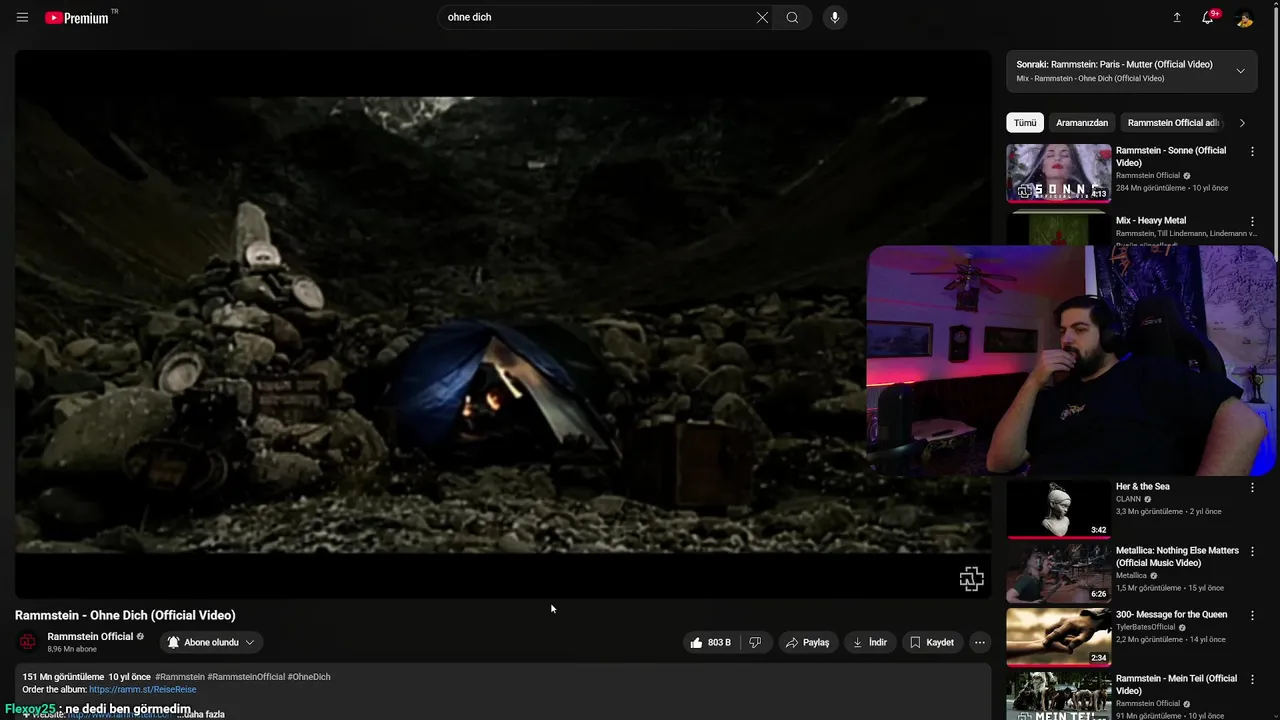Click the 'Paylaş' share button
This screenshot has height=720, width=1280.
click(x=807, y=642)
